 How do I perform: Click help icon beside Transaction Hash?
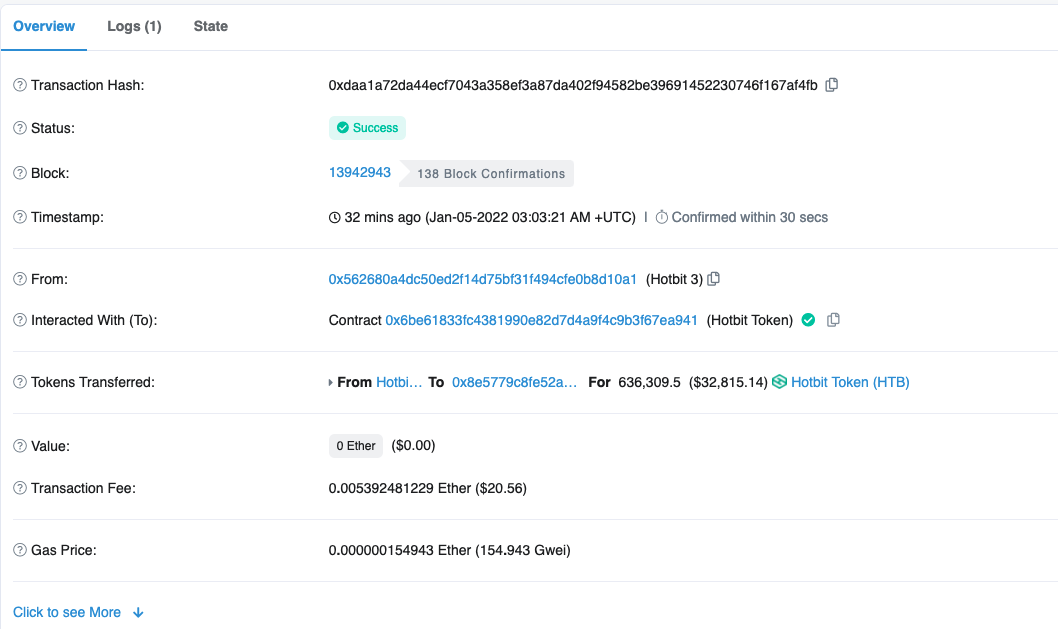(x=20, y=85)
